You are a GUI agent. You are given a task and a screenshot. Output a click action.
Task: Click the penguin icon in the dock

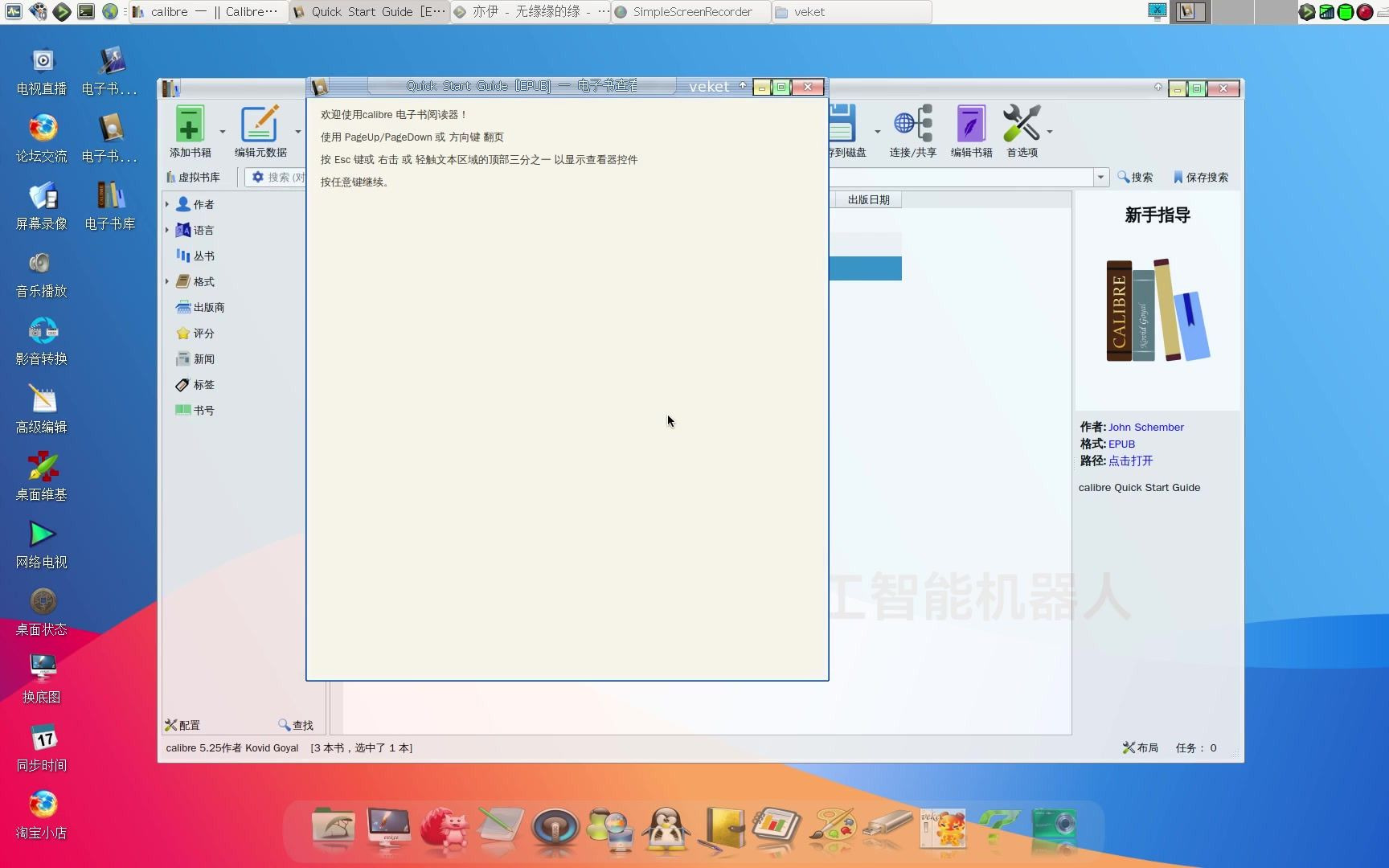[666, 829]
